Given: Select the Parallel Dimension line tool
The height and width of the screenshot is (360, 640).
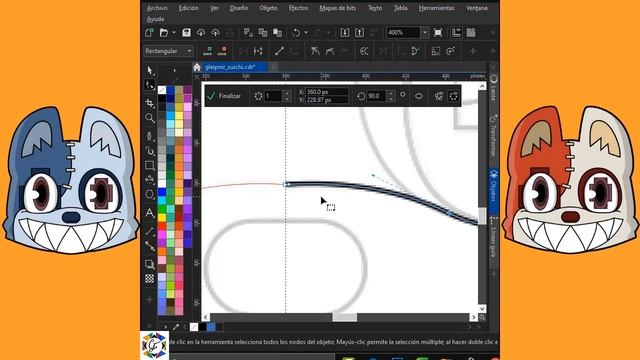Looking at the screenshot, I should click(x=150, y=231).
